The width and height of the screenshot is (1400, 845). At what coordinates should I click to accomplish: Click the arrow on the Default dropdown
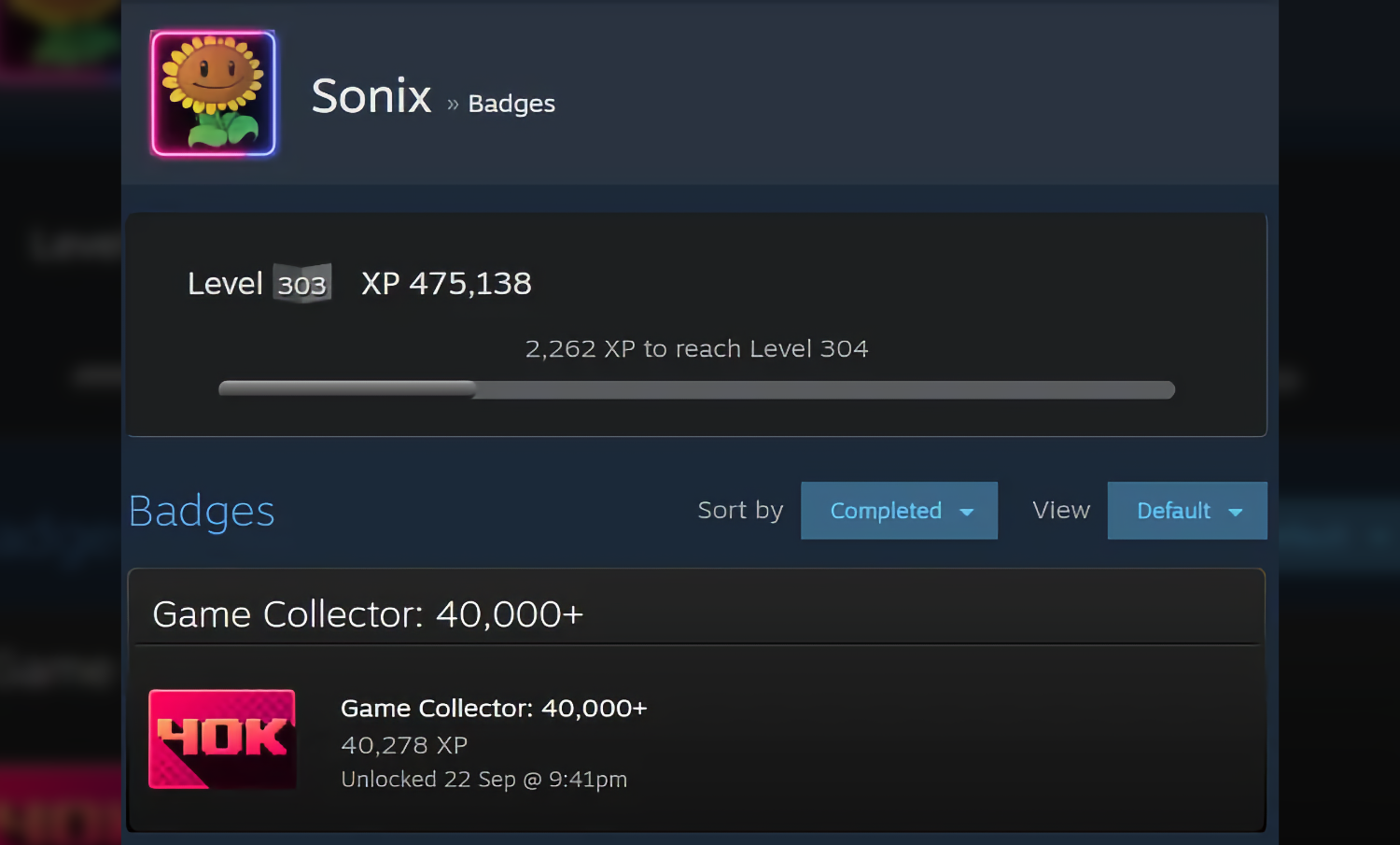(1236, 512)
